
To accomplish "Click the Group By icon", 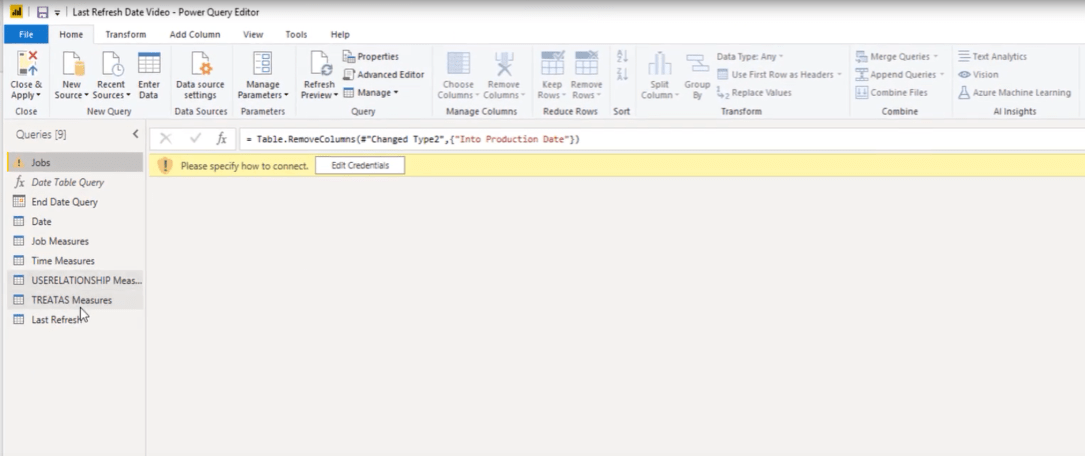I will (x=698, y=64).
